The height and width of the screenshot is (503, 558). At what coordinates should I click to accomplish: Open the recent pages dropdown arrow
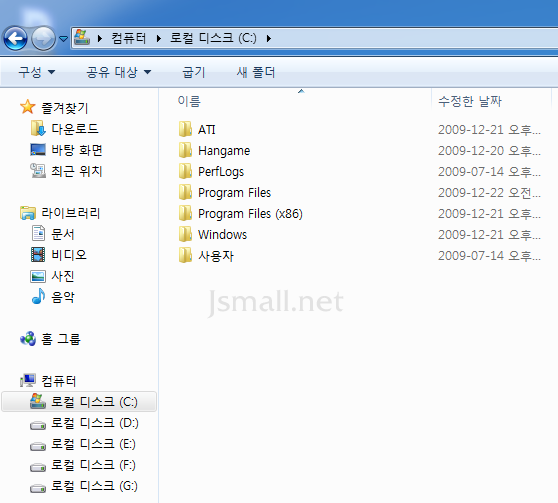[63, 38]
